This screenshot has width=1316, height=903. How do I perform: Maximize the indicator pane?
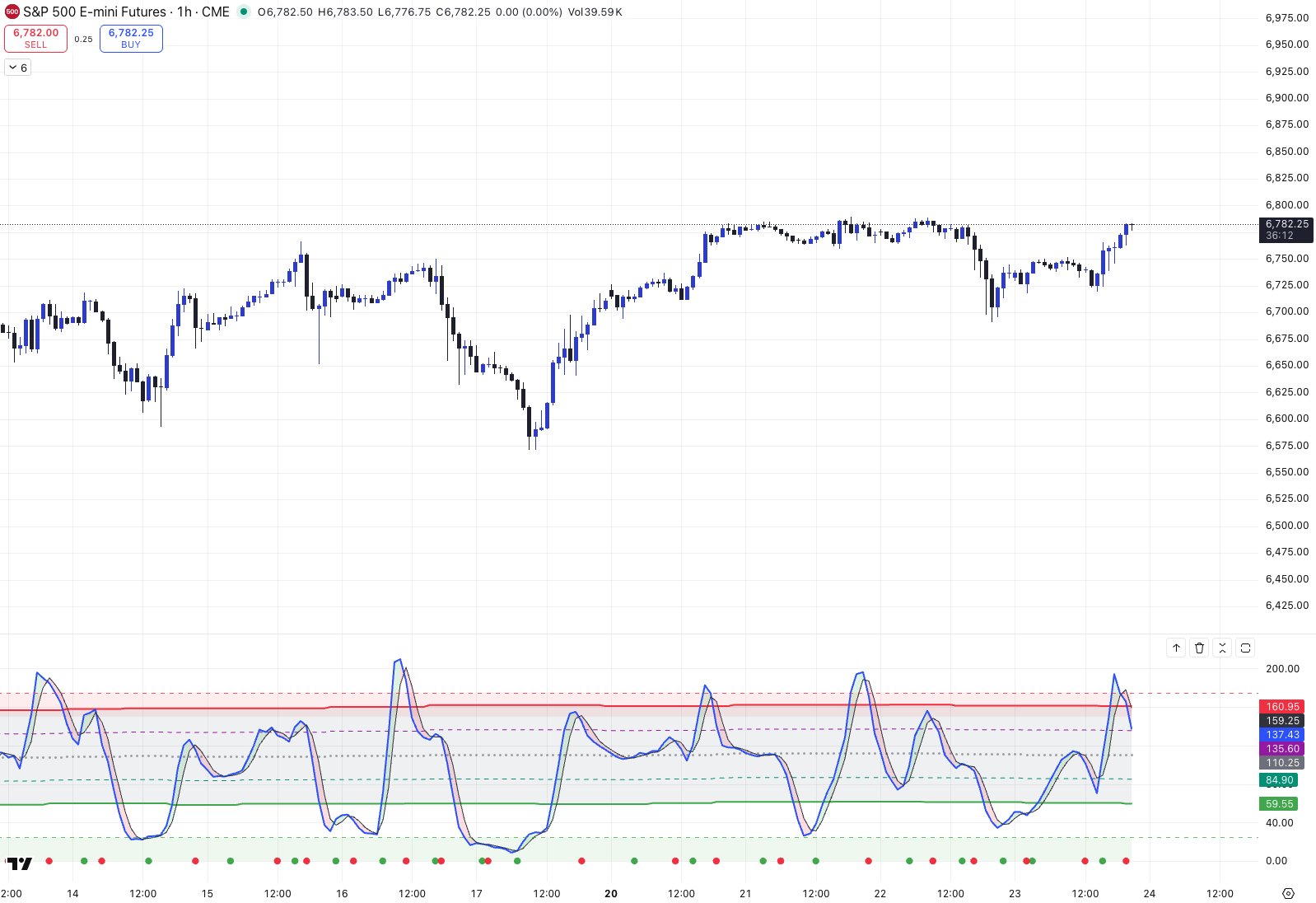click(1245, 648)
